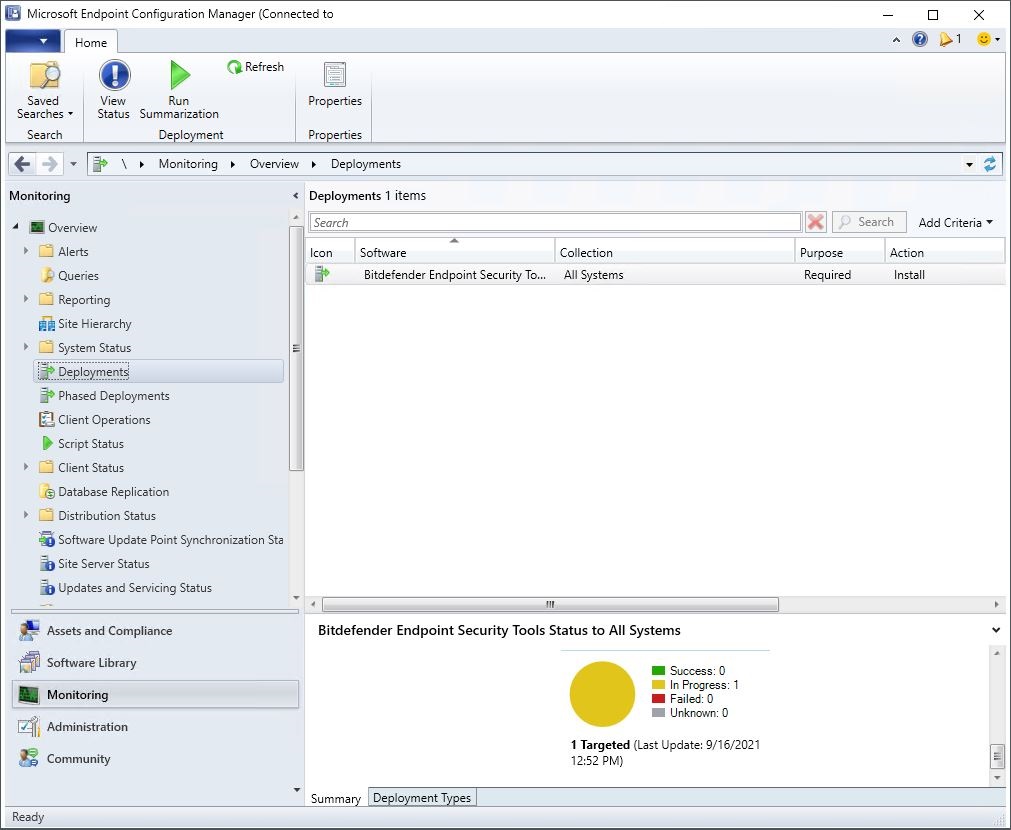This screenshot has height=830, width=1011.
Task: Open the Site Hierarchy node
Action: (x=93, y=323)
